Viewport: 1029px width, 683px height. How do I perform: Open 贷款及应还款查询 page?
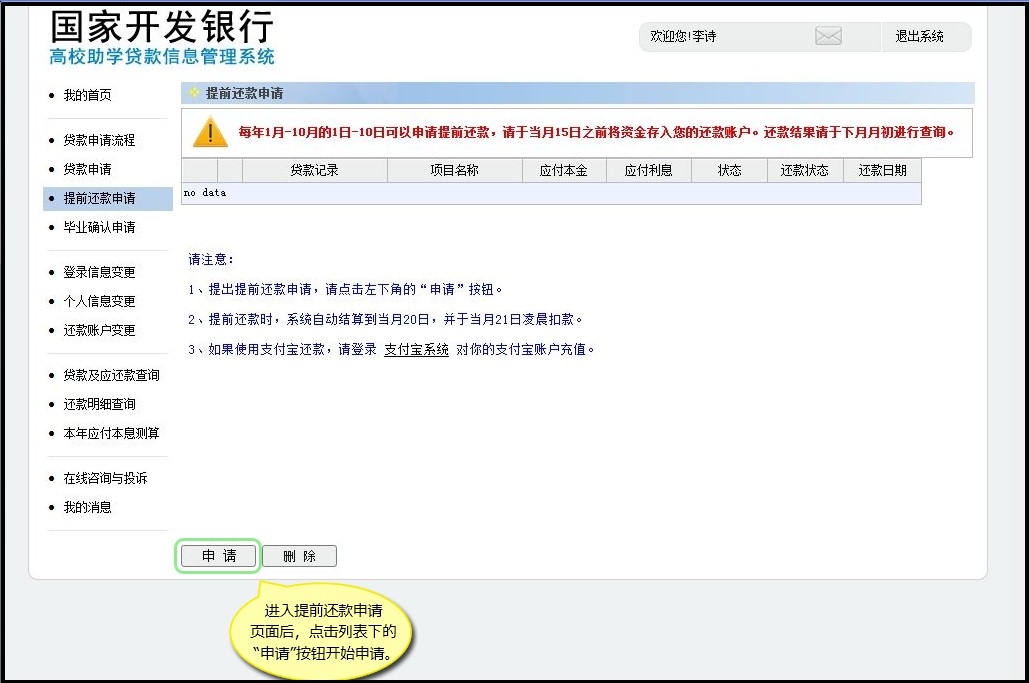point(111,375)
